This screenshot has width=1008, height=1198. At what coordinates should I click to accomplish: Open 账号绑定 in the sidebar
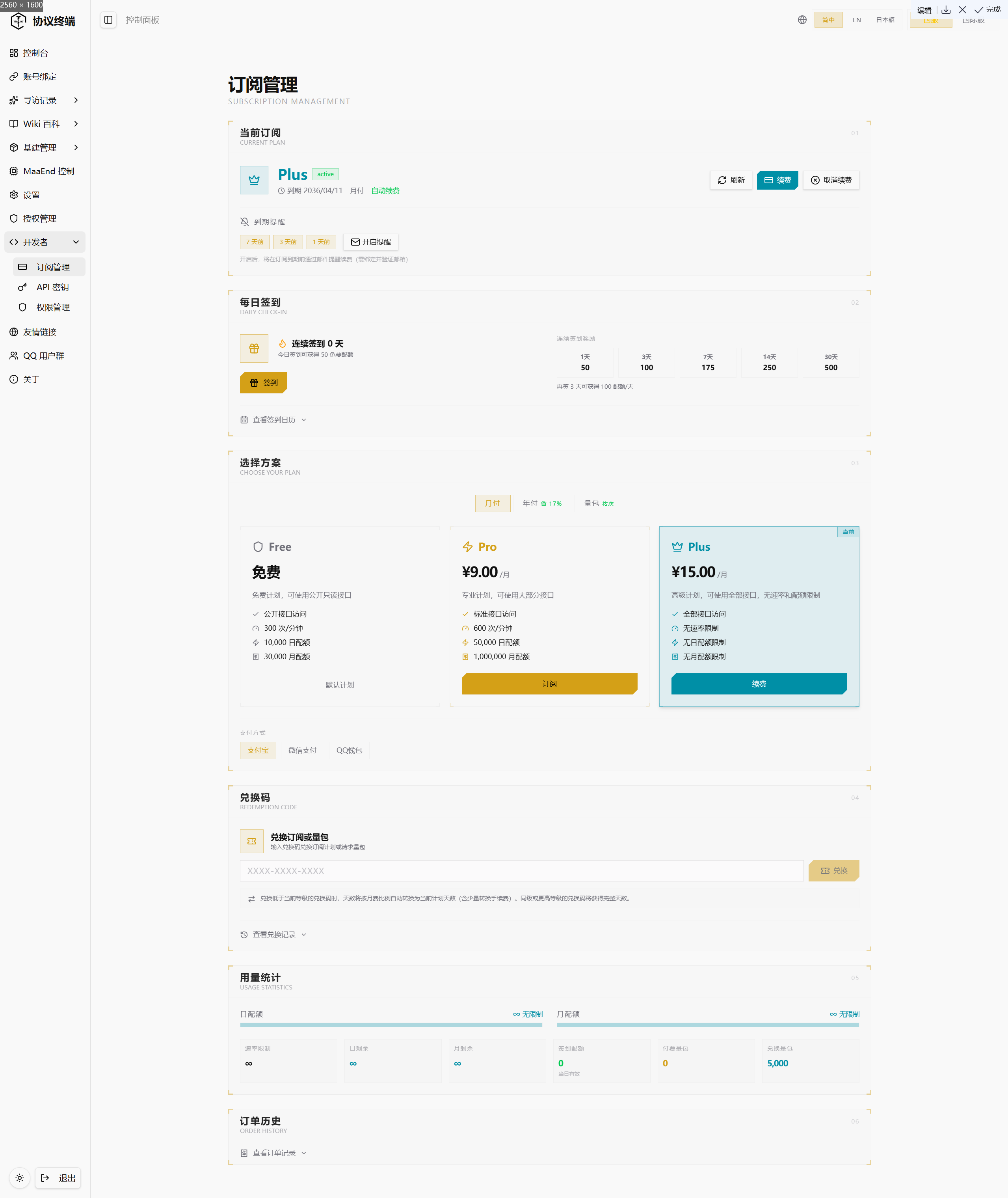pyautogui.click(x=45, y=76)
